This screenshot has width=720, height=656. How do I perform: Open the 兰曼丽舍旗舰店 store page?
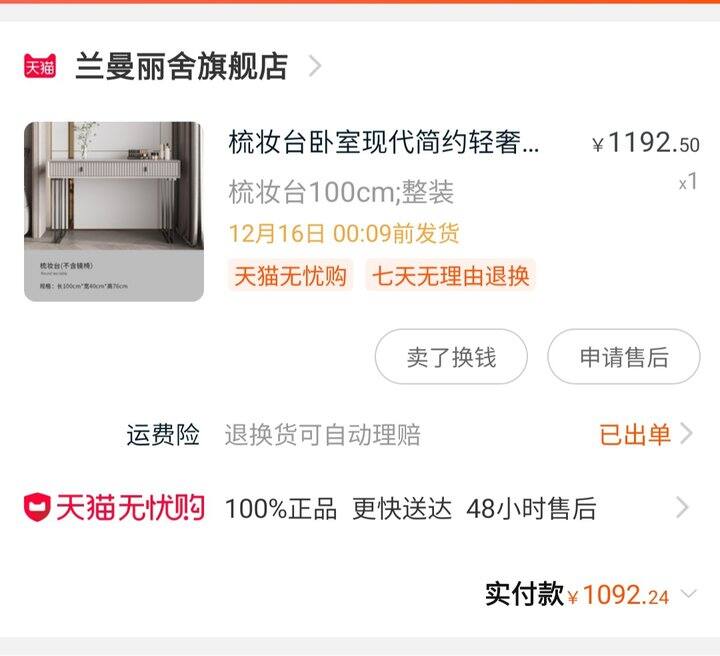tap(181, 66)
